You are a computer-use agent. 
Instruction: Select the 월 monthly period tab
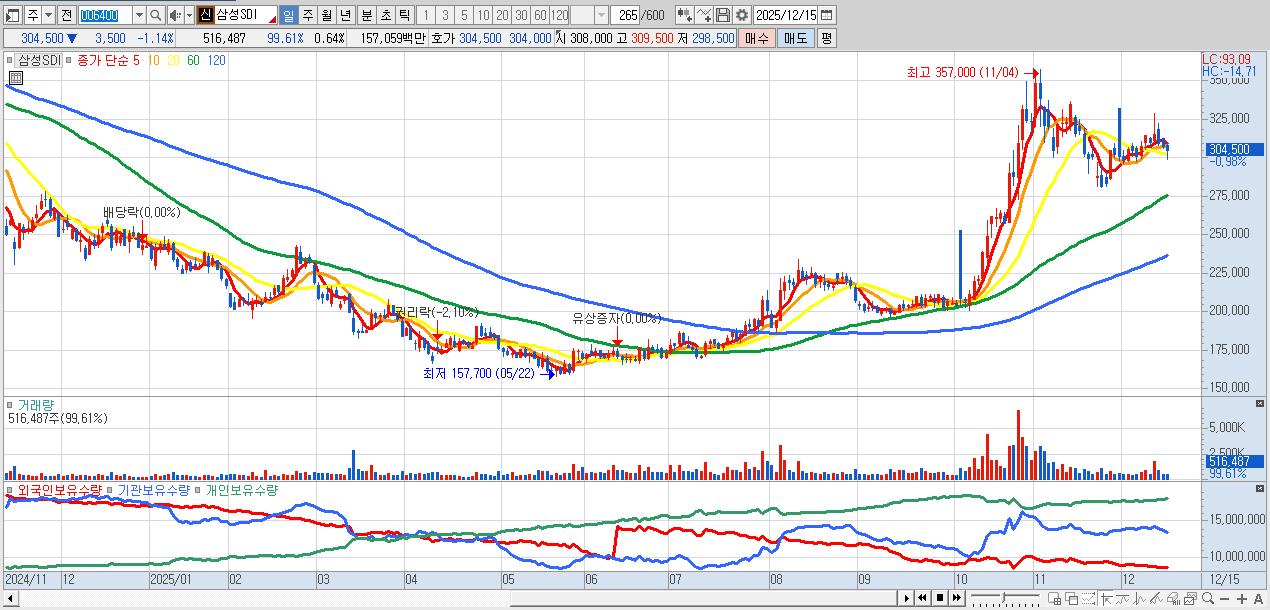pyautogui.click(x=326, y=15)
